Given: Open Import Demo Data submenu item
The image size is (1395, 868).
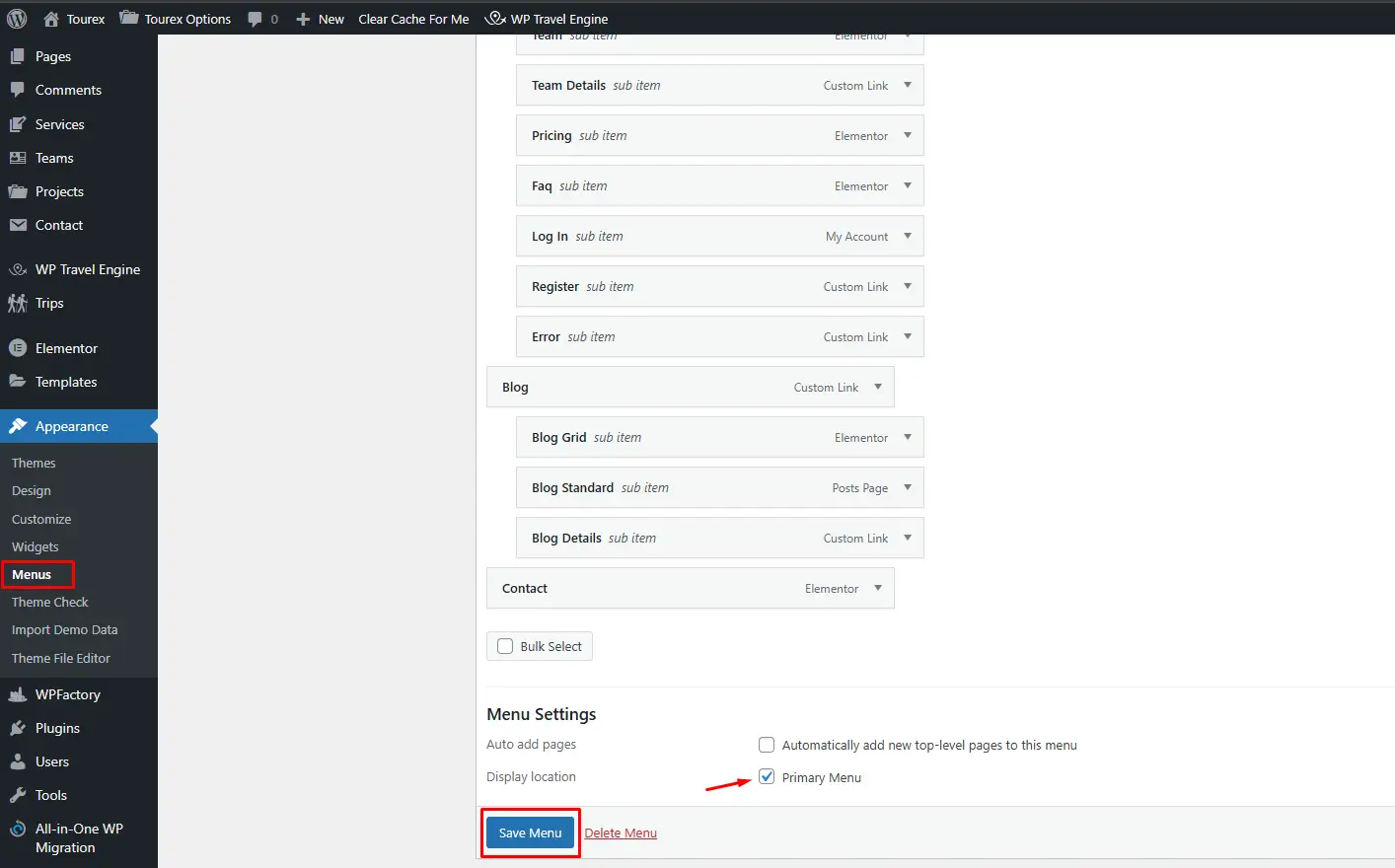Looking at the screenshot, I should (64, 629).
